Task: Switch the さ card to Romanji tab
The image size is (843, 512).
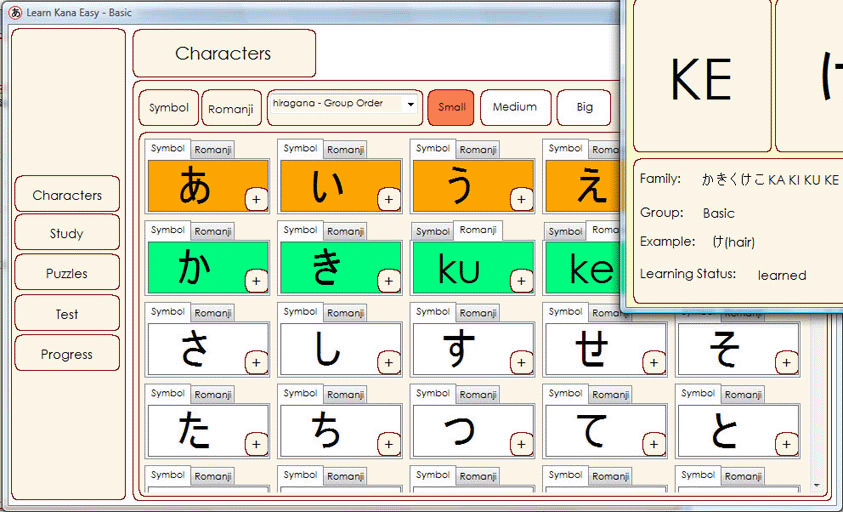Action: [212, 314]
